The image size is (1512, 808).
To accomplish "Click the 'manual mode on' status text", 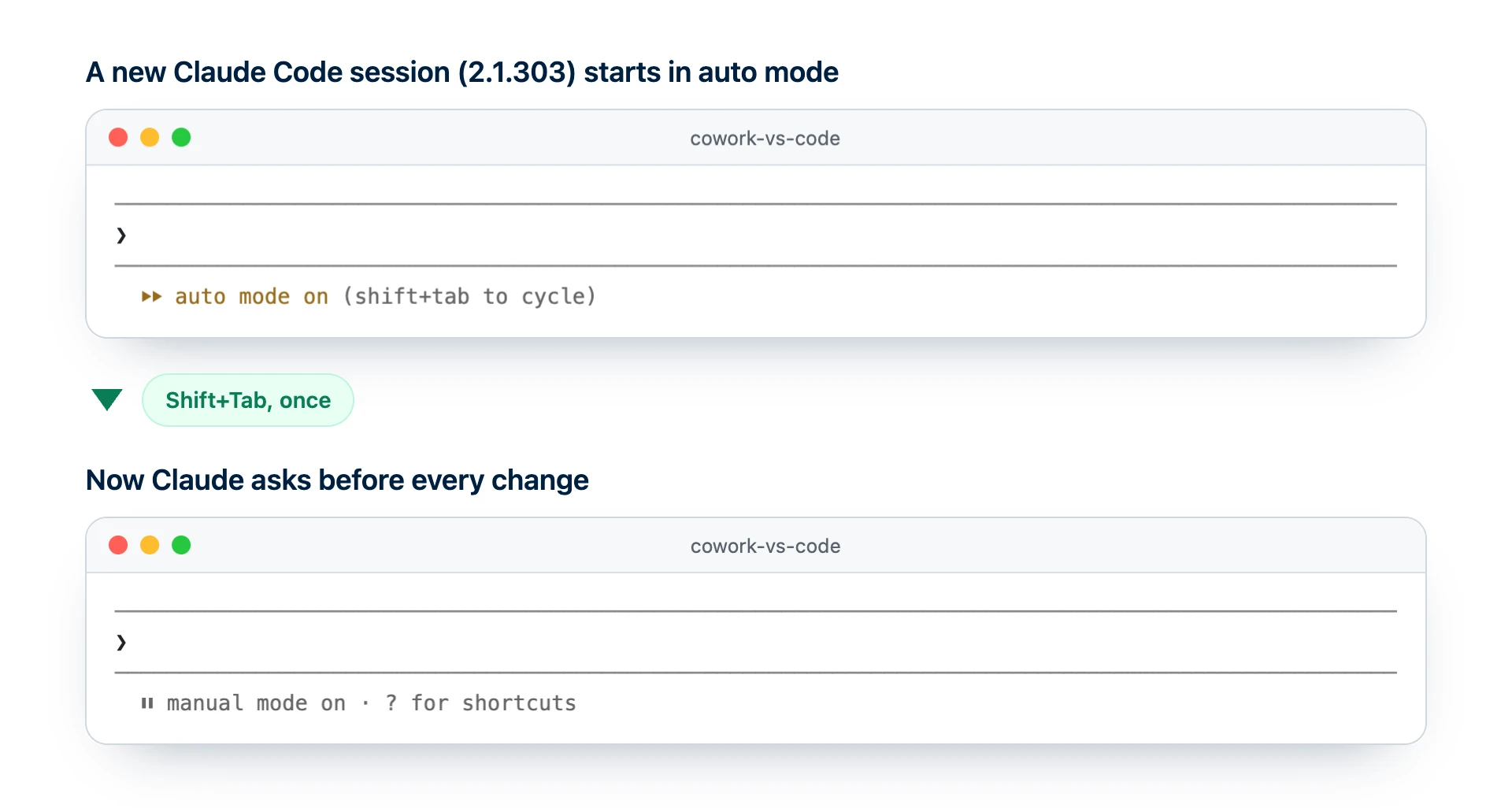I will pos(256,703).
